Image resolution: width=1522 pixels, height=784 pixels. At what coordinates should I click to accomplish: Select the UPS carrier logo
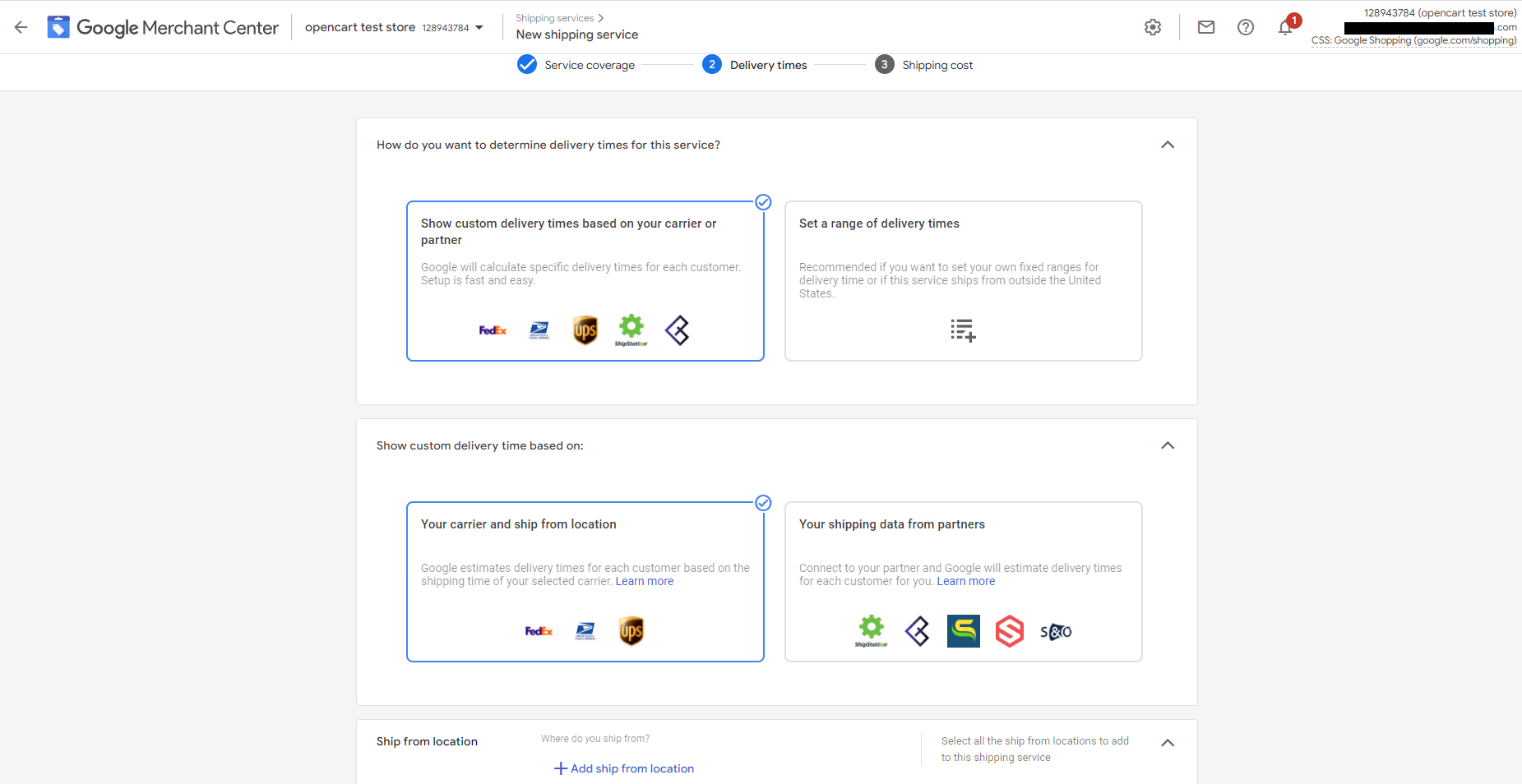point(585,330)
